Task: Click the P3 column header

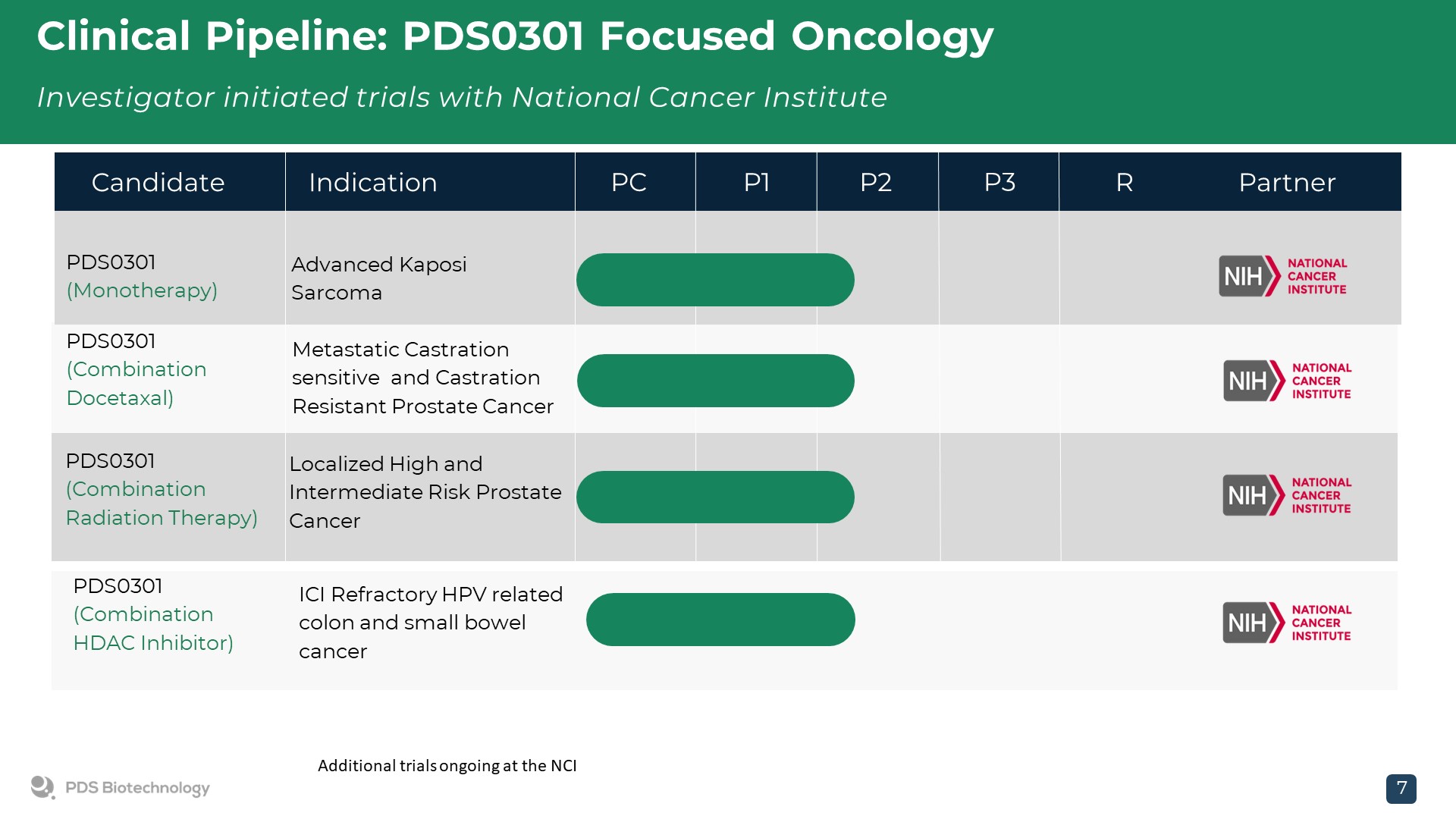Action: pyautogui.click(x=999, y=183)
